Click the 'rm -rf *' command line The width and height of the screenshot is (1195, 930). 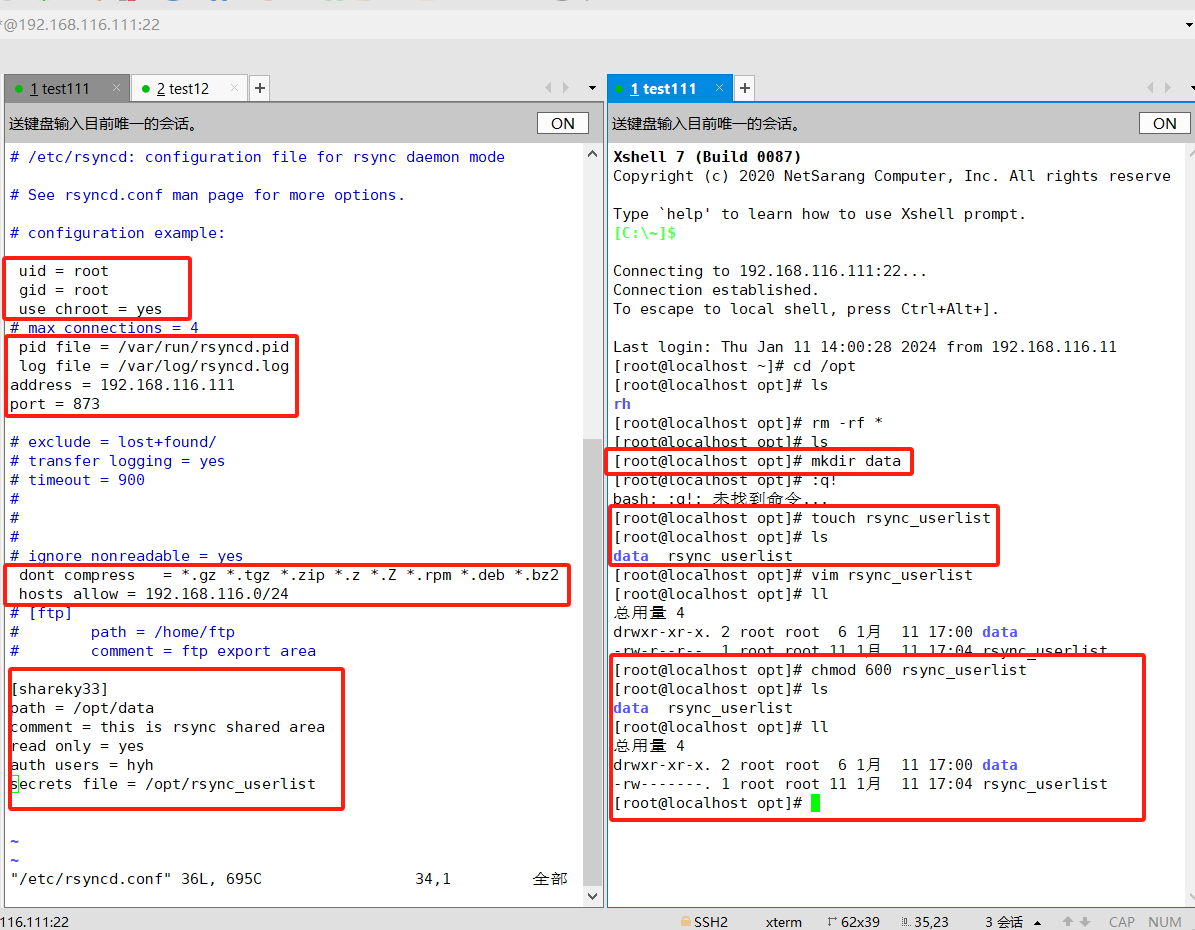pyautogui.click(x=748, y=423)
